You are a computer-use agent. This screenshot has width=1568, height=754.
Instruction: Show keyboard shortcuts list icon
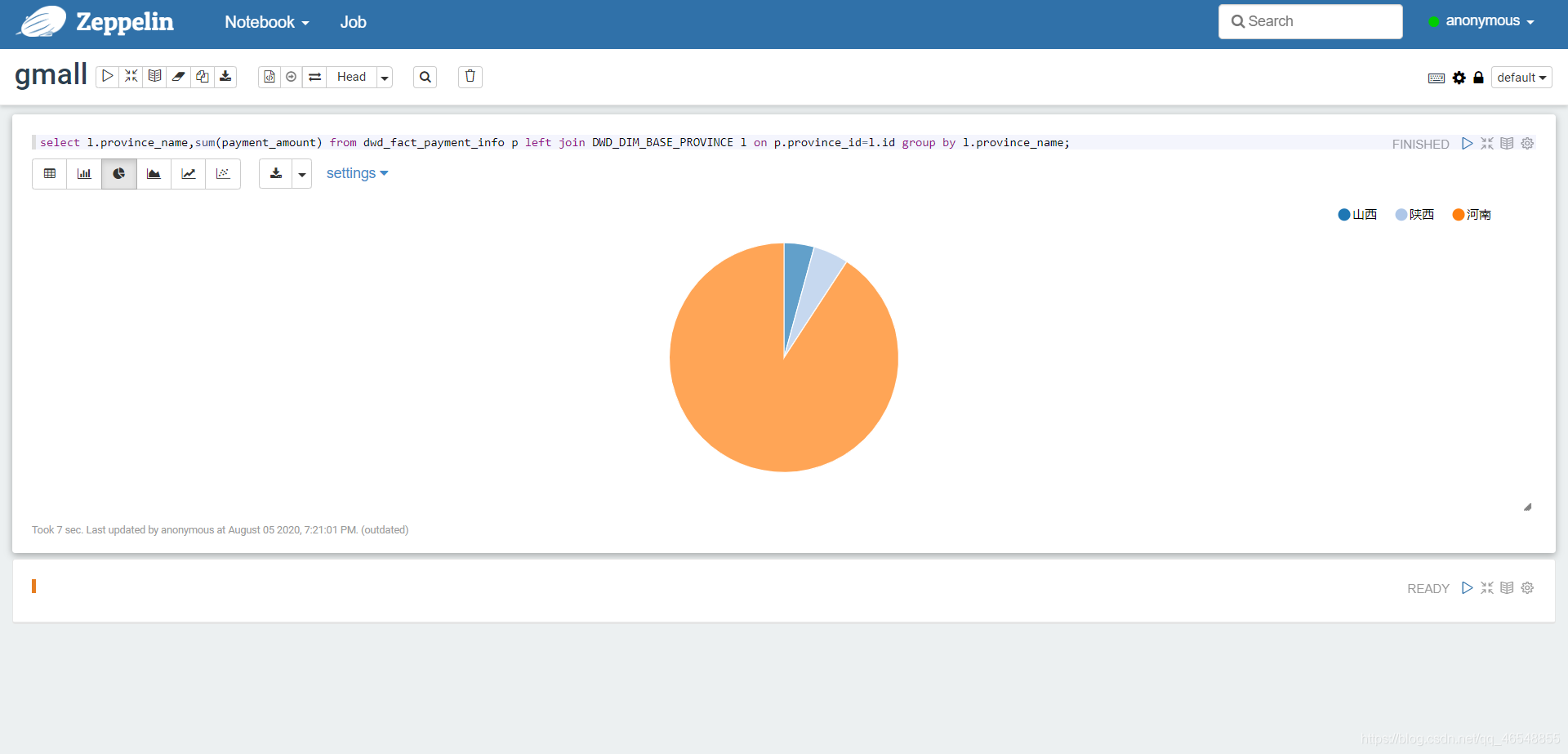point(1437,78)
